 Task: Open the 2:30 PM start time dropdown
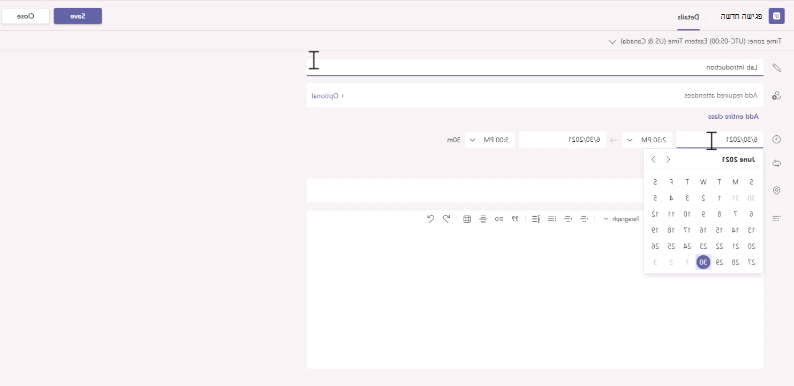click(647, 139)
